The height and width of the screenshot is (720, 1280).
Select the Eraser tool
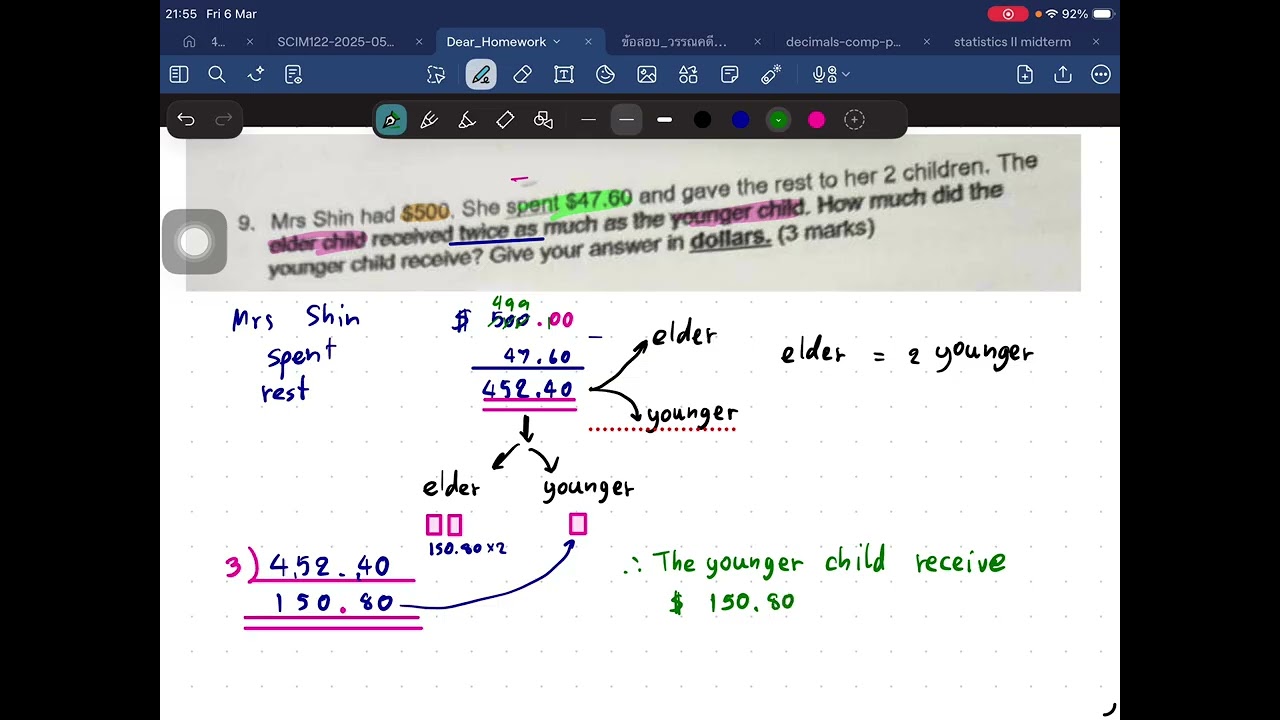point(522,74)
